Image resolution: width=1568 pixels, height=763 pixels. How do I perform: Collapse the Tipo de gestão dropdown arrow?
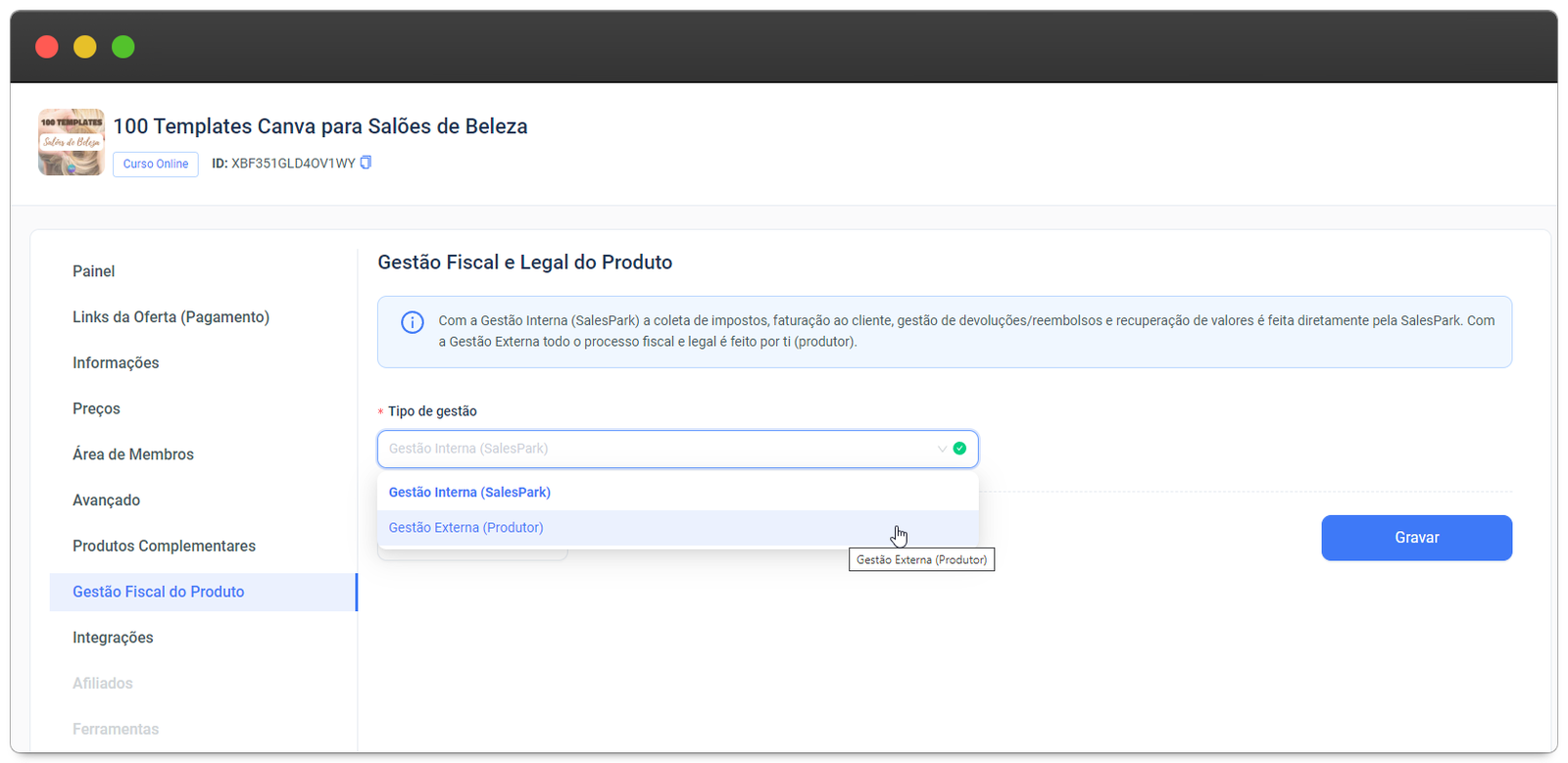point(942,449)
